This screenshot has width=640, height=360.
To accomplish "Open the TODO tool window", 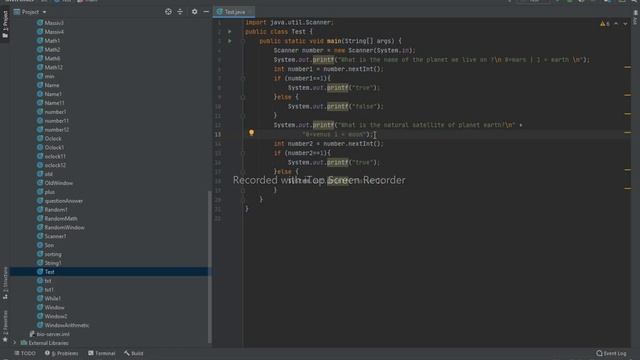I will [25, 353].
